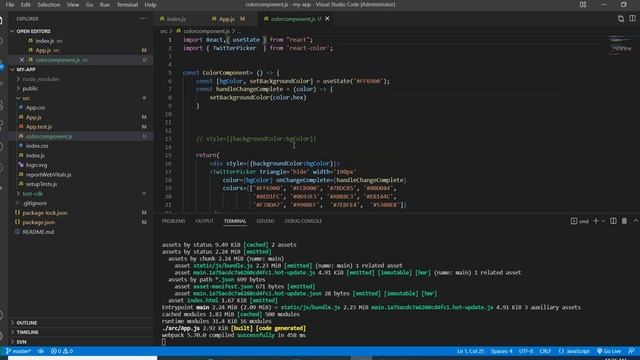Viewport: 640px width, 360px height.
Task: Switch to the Output panel tab
Action: tap(204, 221)
